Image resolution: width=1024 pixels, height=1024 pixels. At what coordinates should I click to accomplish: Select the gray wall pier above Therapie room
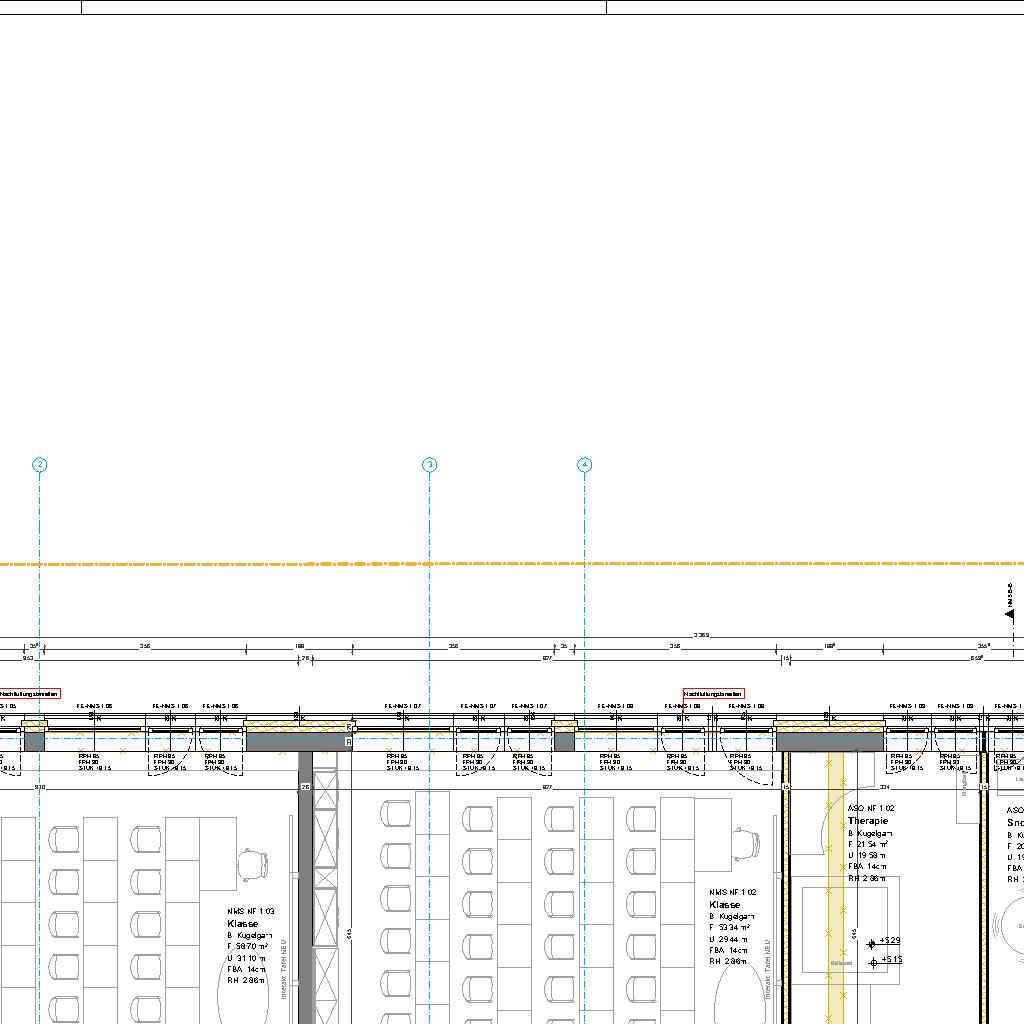(829, 741)
